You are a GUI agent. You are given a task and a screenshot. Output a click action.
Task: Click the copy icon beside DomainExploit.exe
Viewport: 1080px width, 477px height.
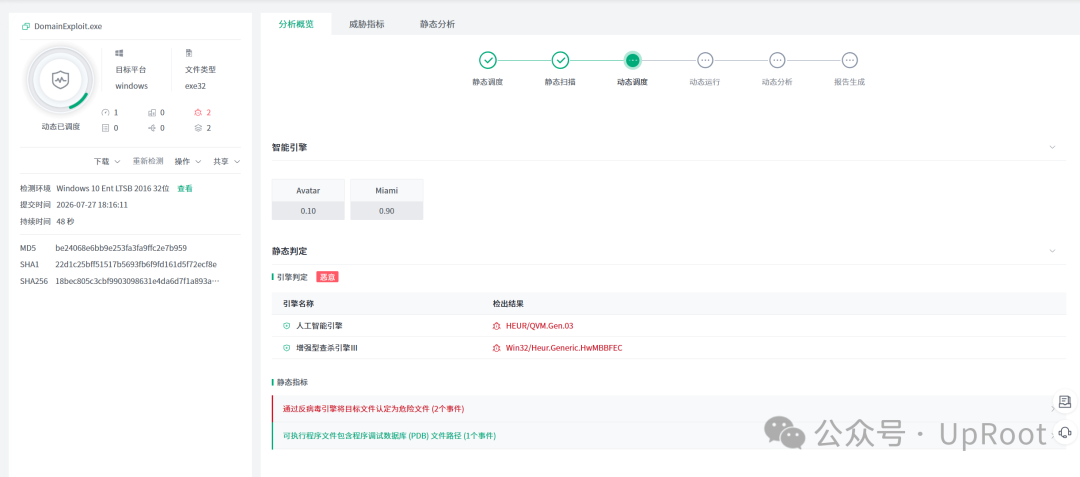coord(25,26)
